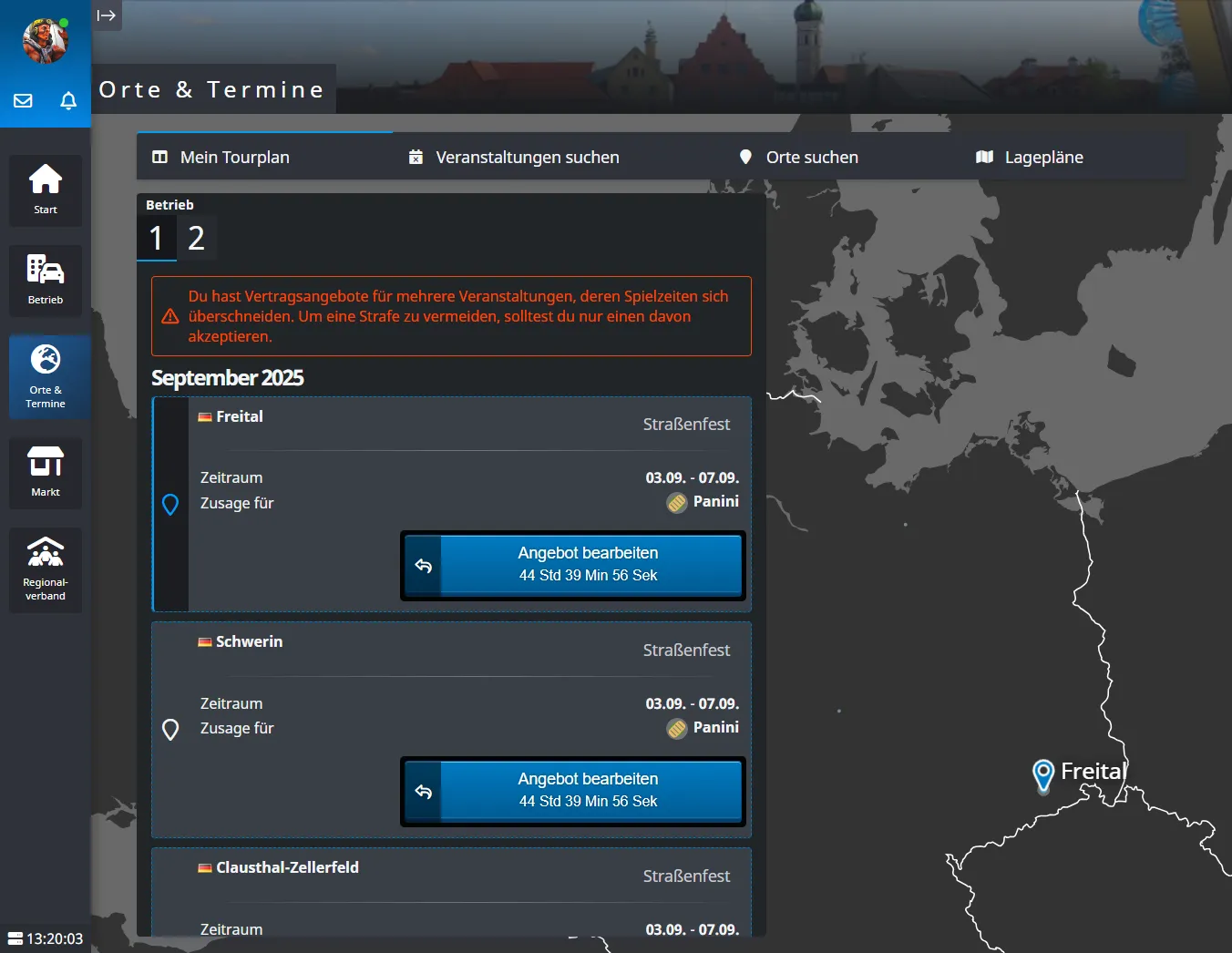This screenshot has height=953, width=1232.
Task: Click location pin on Schwerin card
Action: 170,729
